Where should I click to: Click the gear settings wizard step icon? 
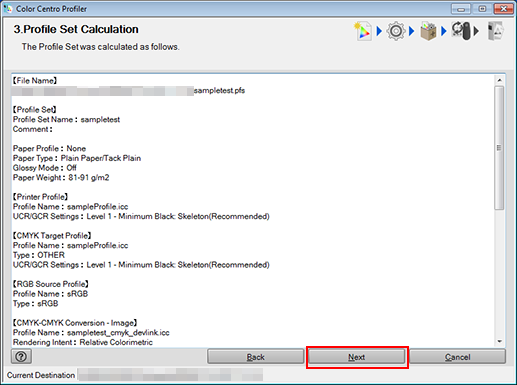pyautogui.click(x=396, y=31)
